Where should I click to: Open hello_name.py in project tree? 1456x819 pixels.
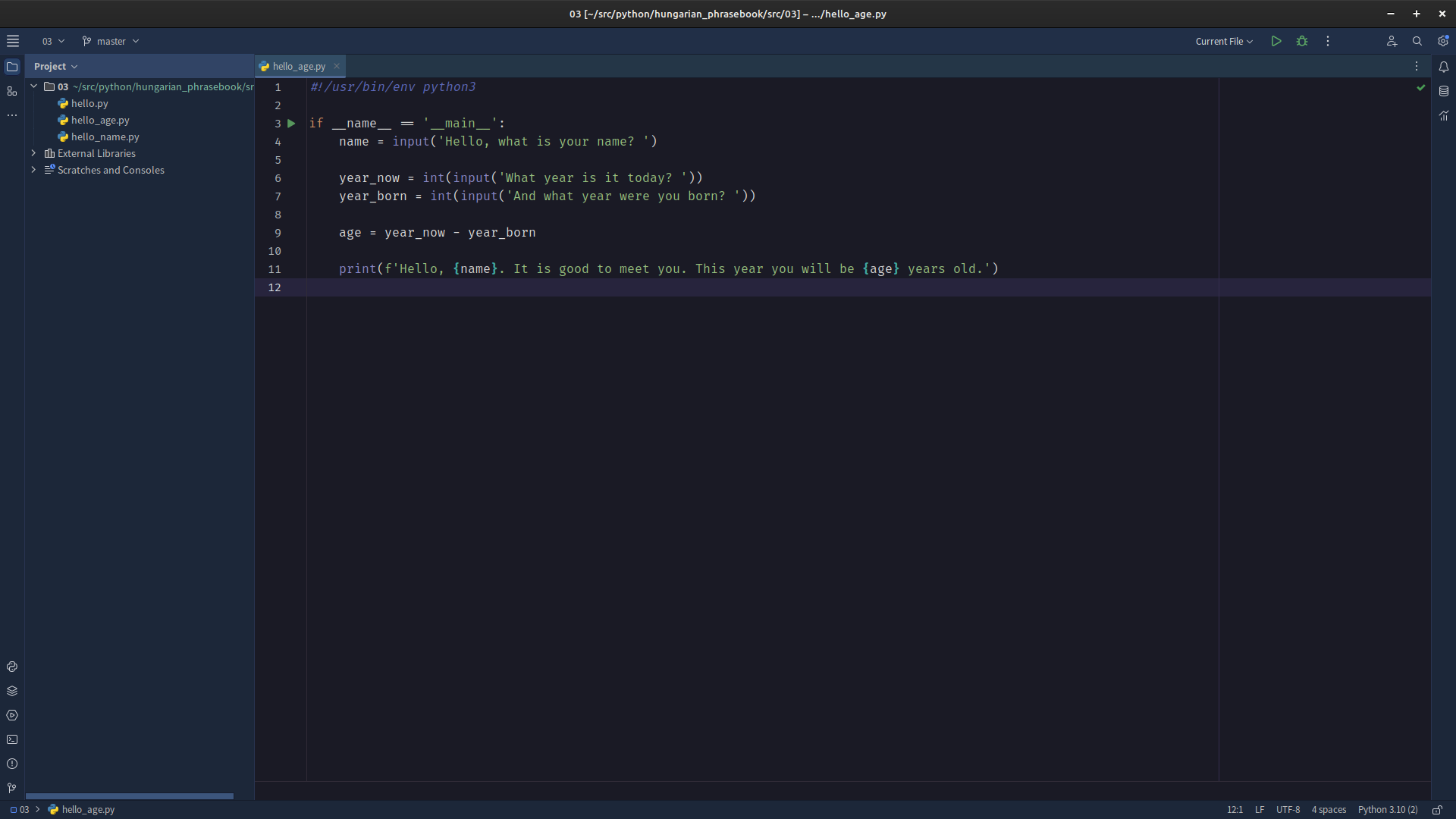(x=105, y=136)
